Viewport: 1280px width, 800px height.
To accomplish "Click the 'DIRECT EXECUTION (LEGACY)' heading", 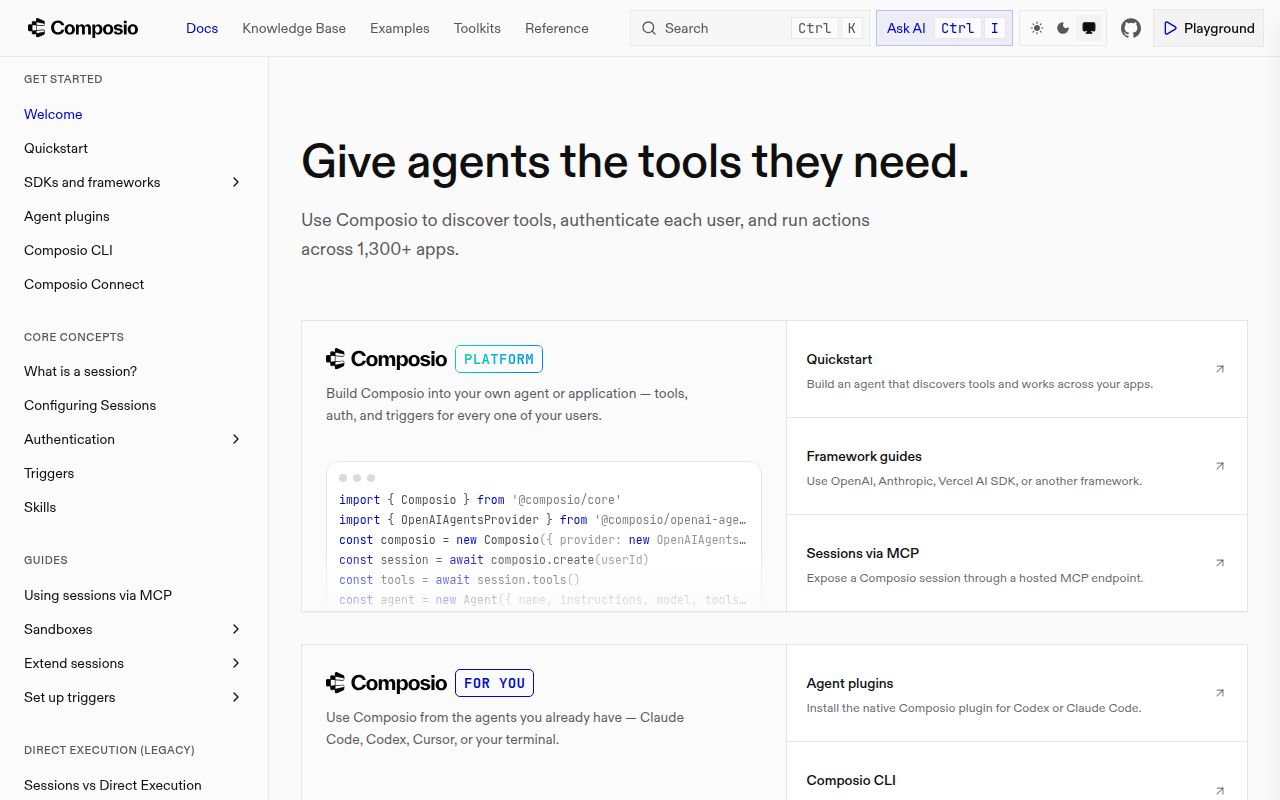I will [x=109, y=750].
